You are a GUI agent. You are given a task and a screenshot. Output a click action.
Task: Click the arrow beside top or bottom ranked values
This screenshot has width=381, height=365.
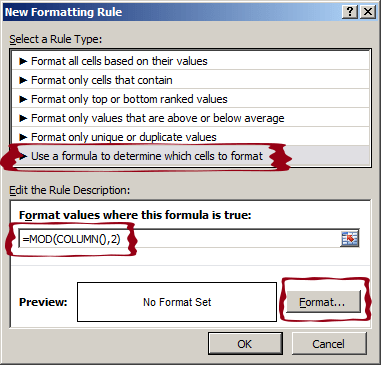pos(23,99)
